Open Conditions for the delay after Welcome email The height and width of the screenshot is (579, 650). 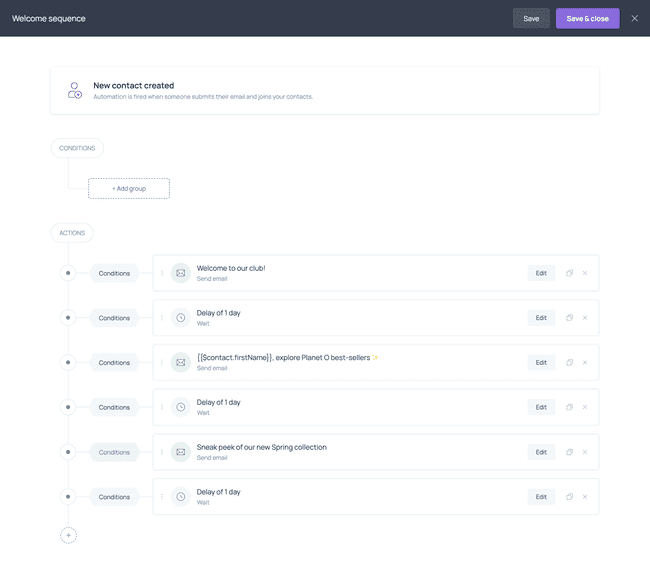pyautogui.click(x=114, y=318)
